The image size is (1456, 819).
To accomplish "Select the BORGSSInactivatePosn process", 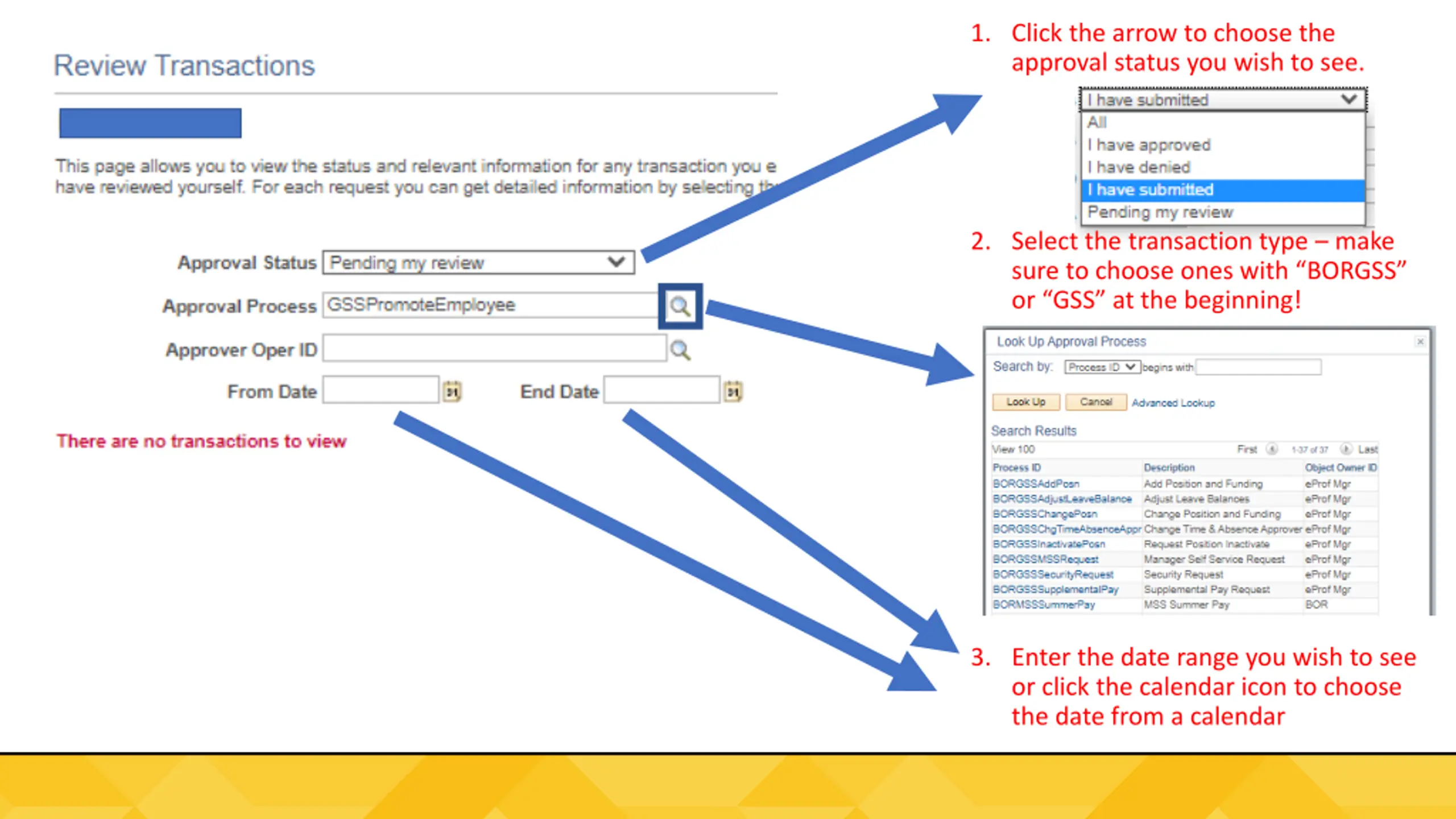I will coord(1049,544).
